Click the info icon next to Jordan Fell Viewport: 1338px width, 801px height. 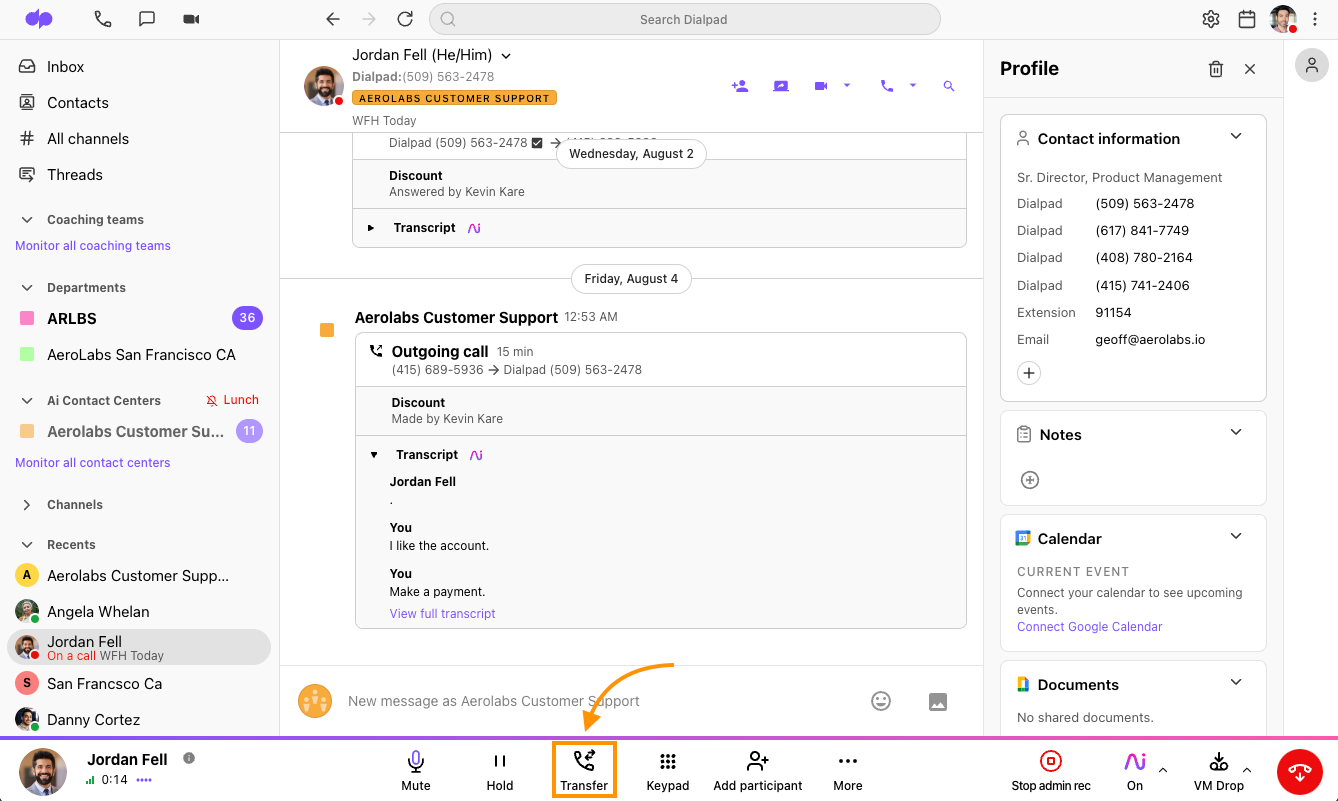point(189,758)
